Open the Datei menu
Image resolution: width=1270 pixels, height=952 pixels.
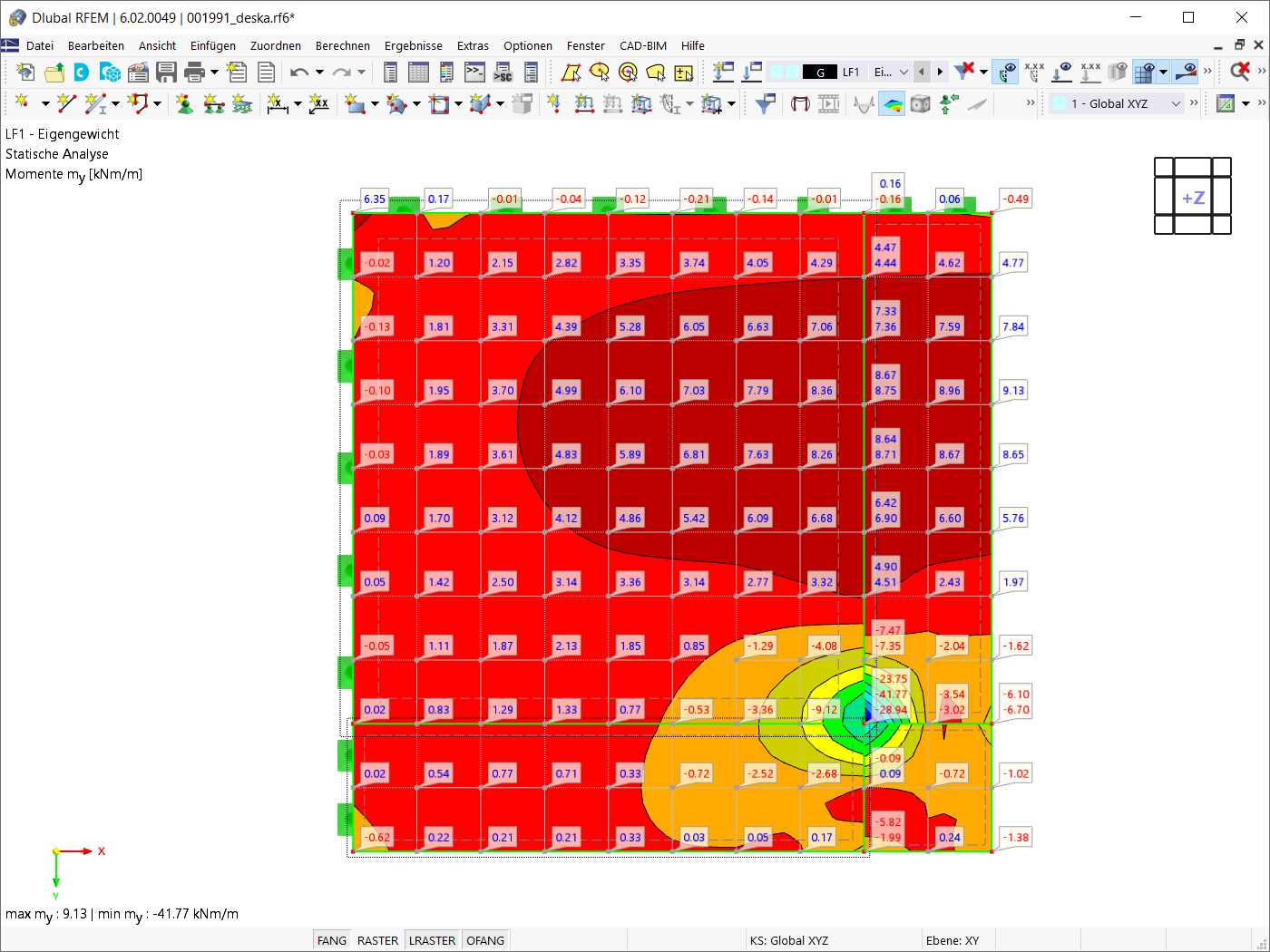click(40, 45)
